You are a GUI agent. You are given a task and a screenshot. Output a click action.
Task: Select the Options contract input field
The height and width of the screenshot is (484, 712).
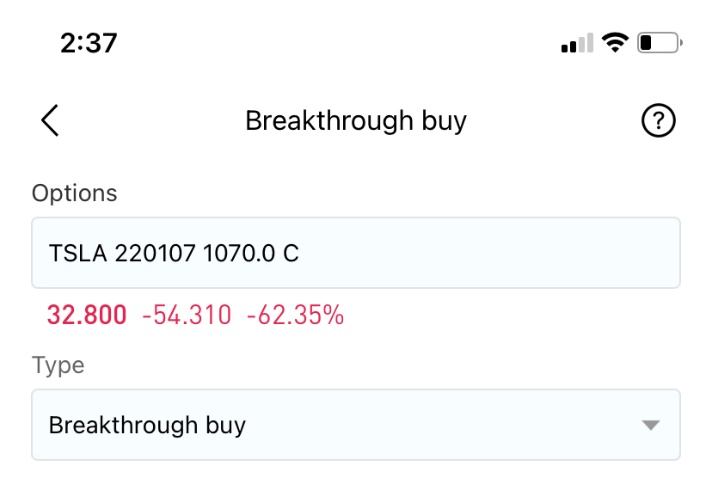(x=356, y=253)
